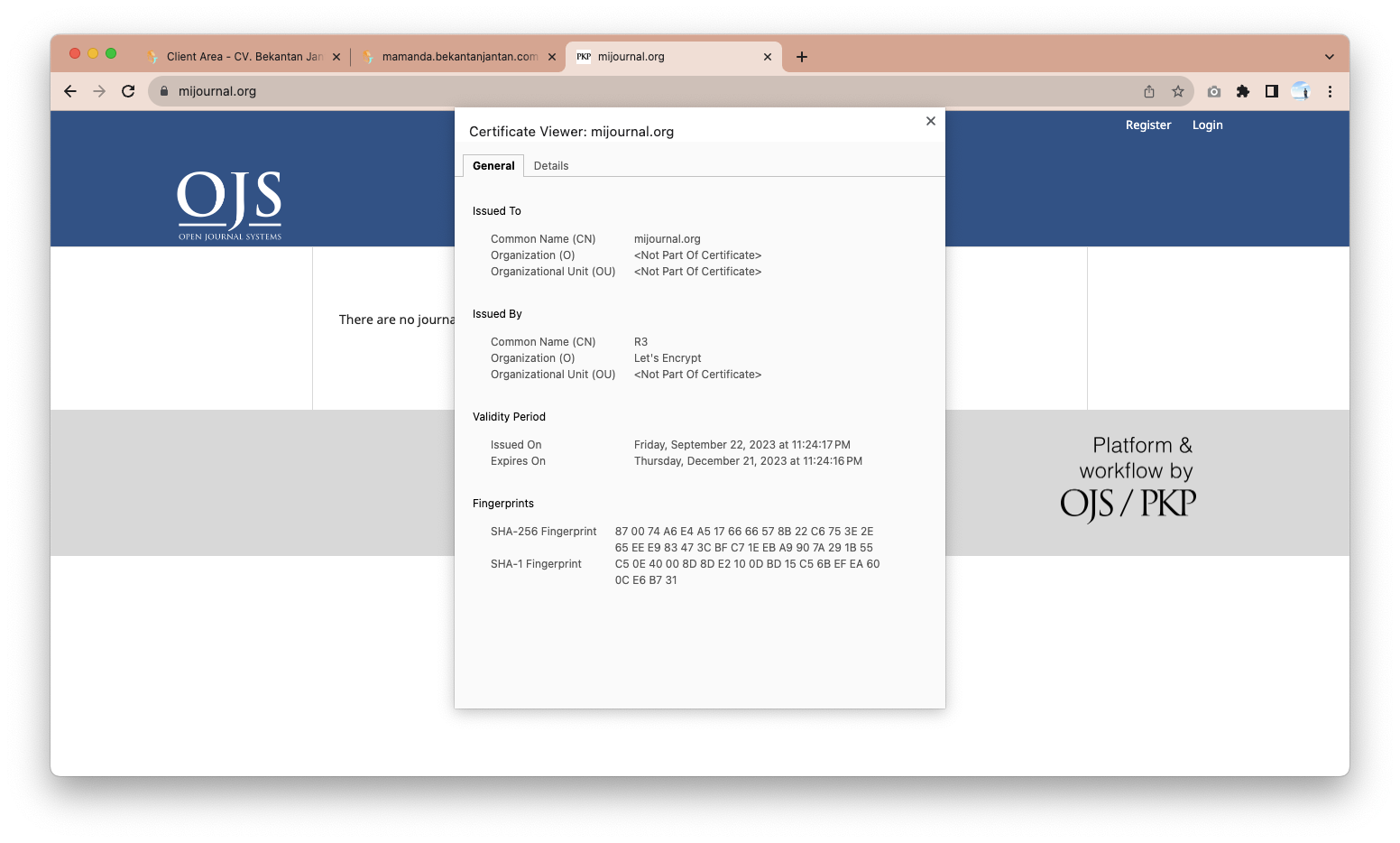Click the issued-to common name mijournal.org value

click(668, 239)
